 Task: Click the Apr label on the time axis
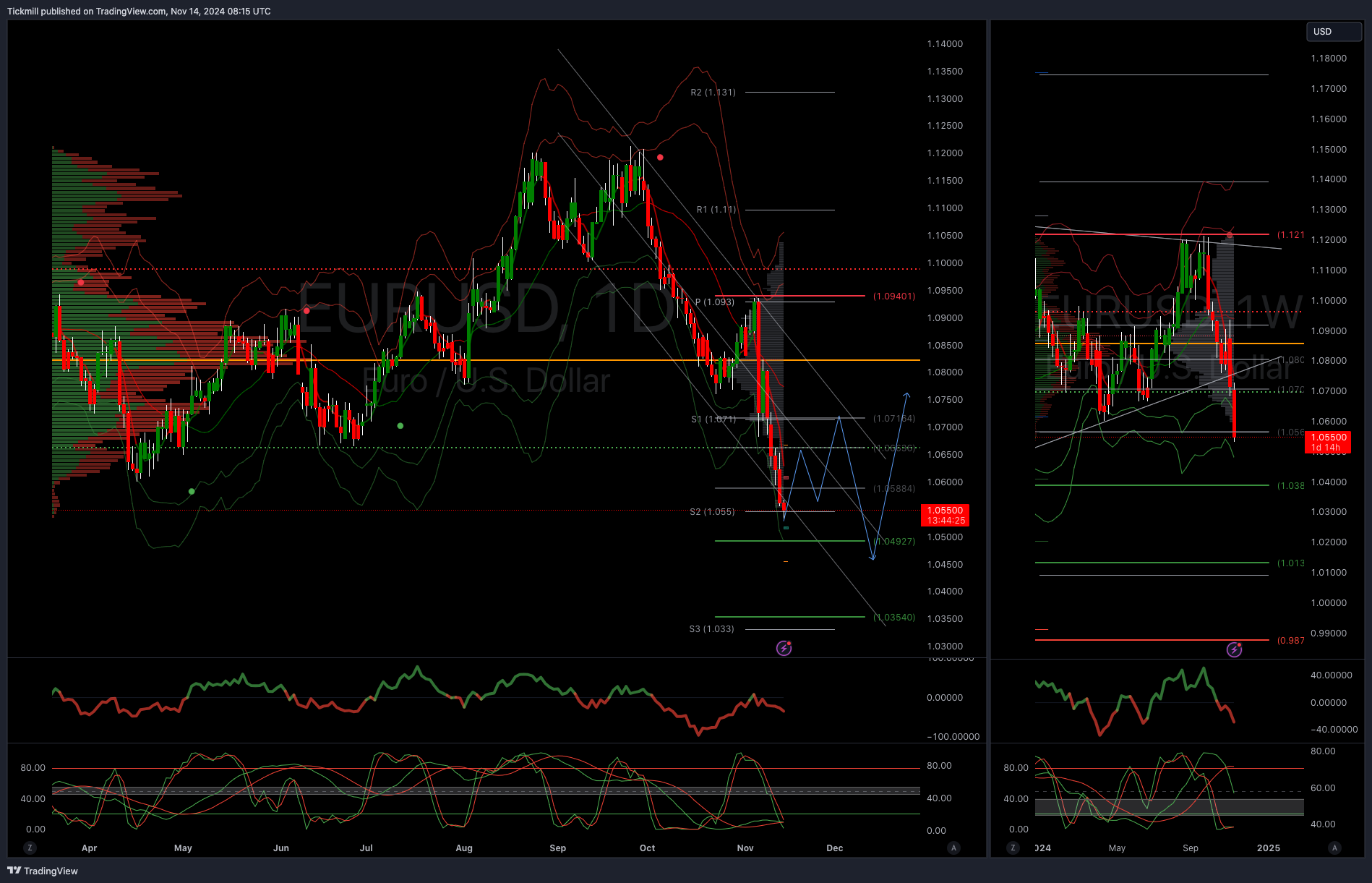tap(89, 848)
